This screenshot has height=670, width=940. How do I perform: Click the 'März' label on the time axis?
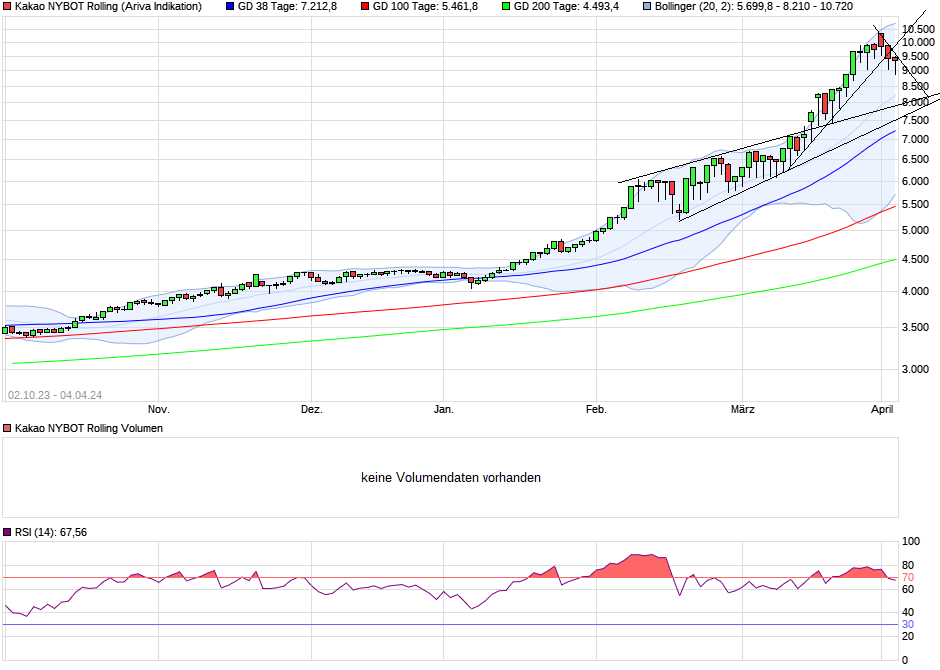pyautogui.click(x=742, y=409)
